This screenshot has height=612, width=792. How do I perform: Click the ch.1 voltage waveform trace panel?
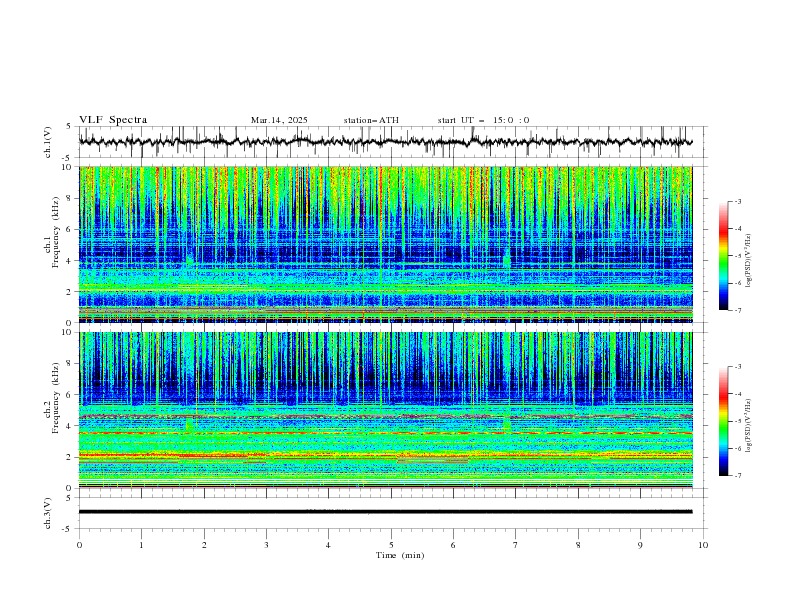coord(393,142)
